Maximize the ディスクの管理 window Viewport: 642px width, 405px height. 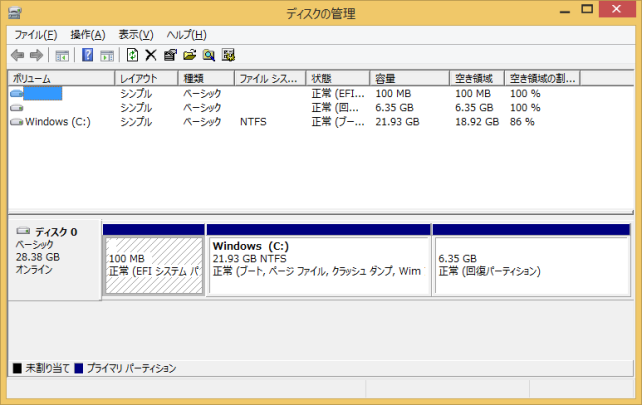[587, 9]
